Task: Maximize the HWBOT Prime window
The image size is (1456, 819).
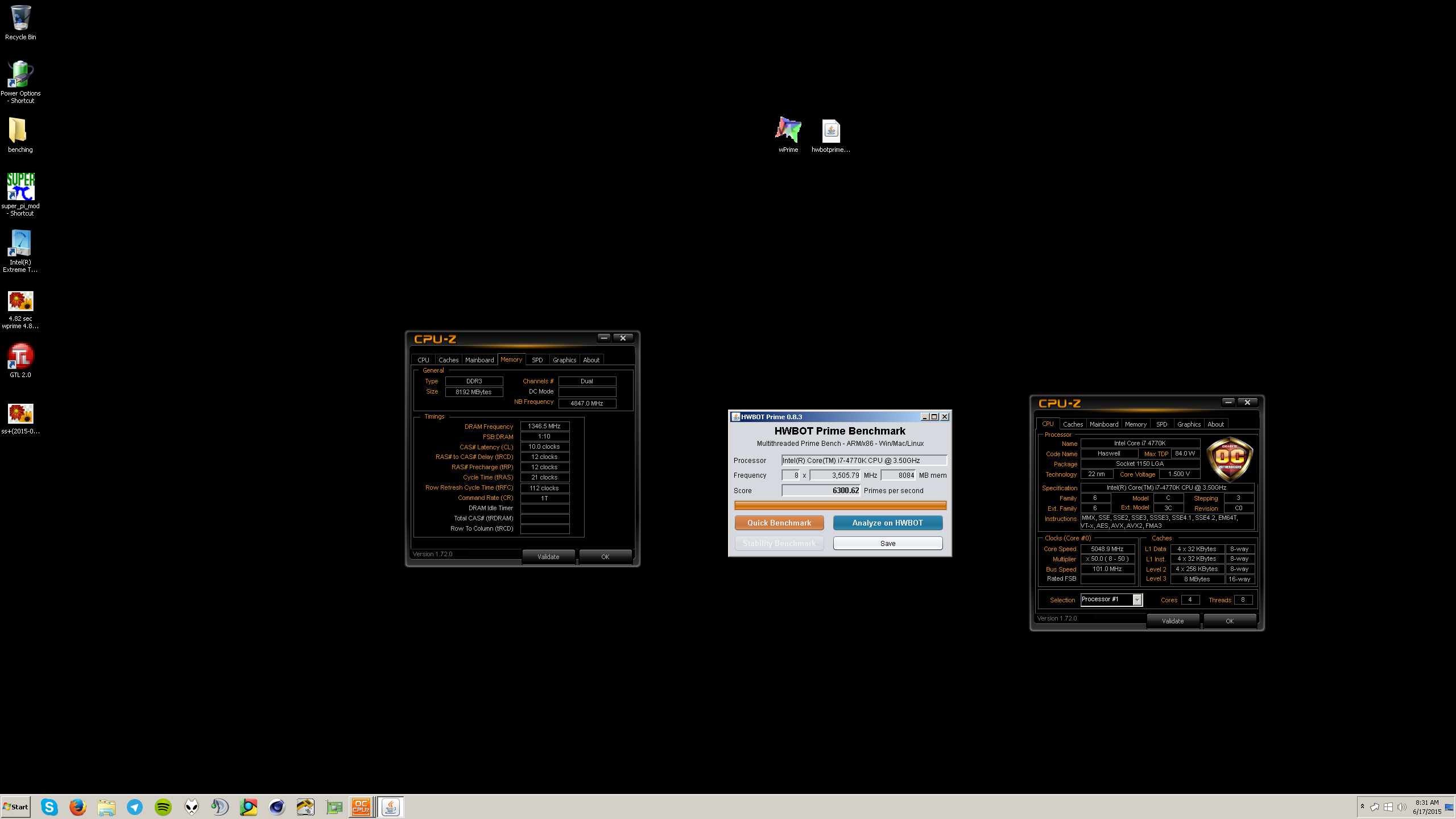Action: point(934,417)
